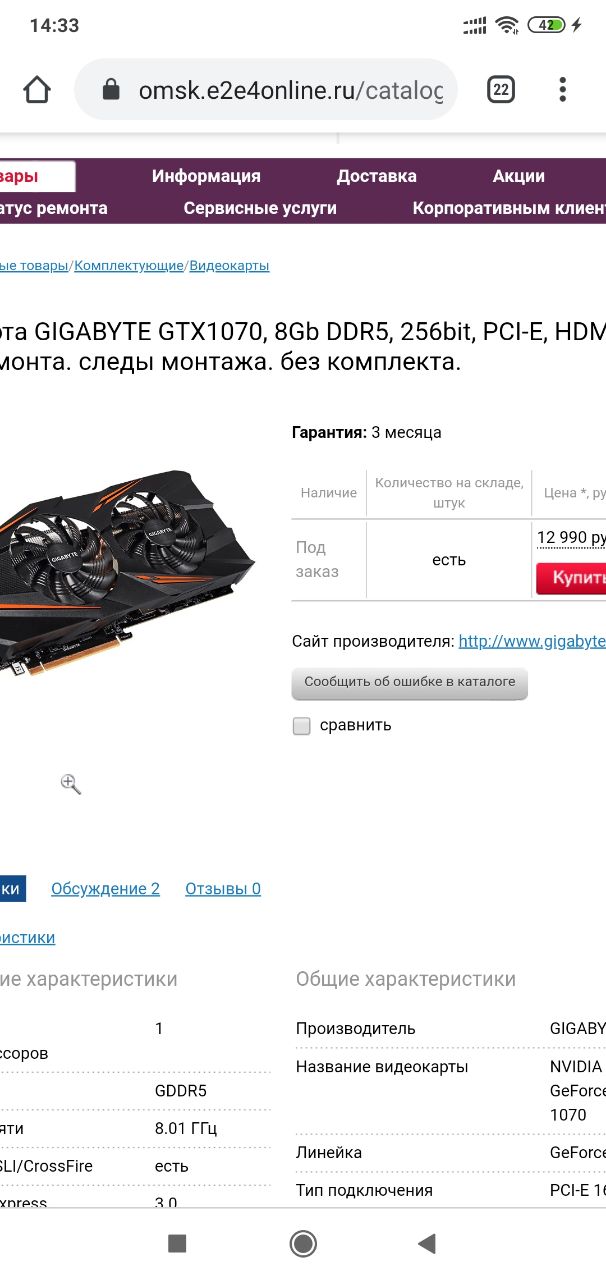Tap the Android back navigation triangle
The width and height of the screenshot is (606, 1280).
pos(427,1243)
